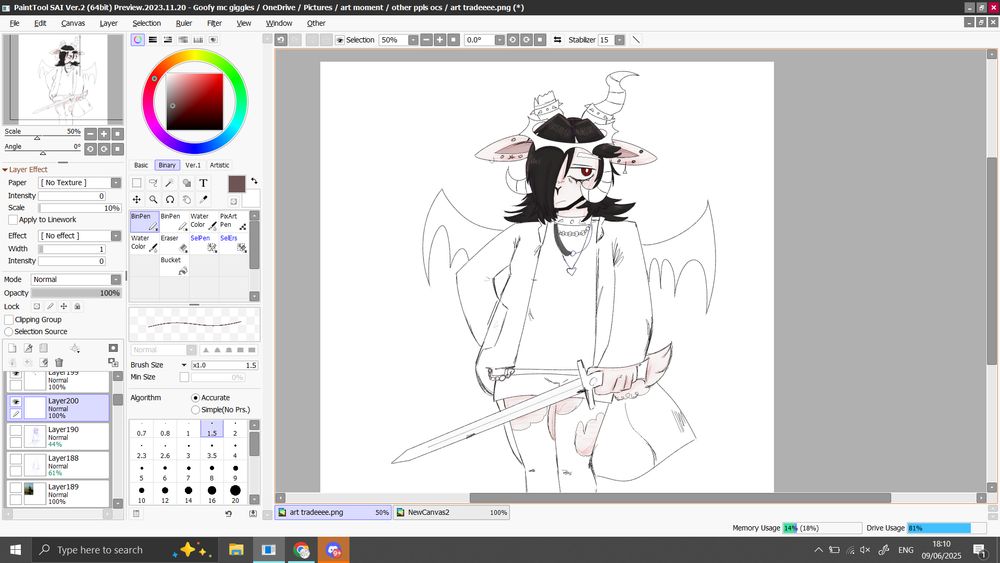This screenshot has height=563, width=1000.
Task: Pick brush size 0.7 preset
Action: pyautogui.click(x=142, y=429)
